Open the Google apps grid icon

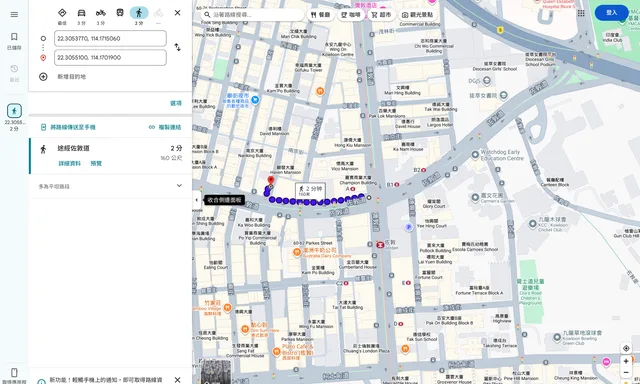coord(581,13)
